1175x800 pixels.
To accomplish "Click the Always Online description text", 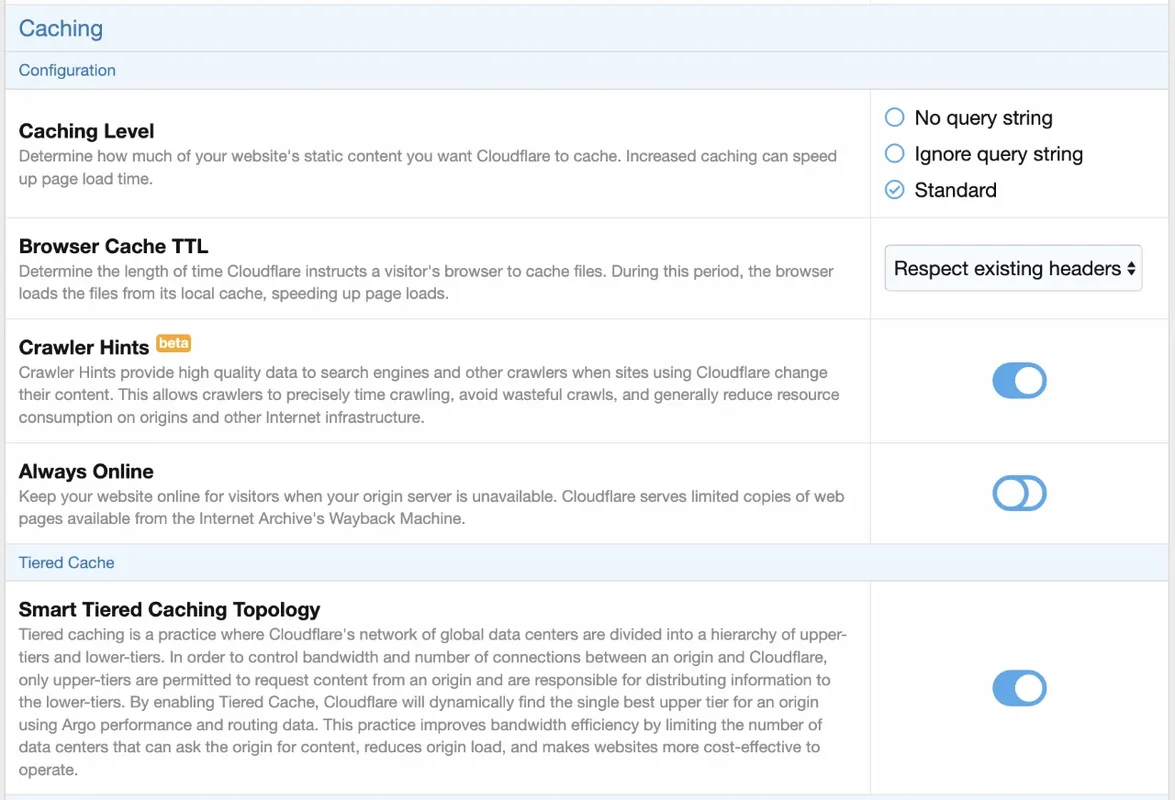I will pos(430,506).
